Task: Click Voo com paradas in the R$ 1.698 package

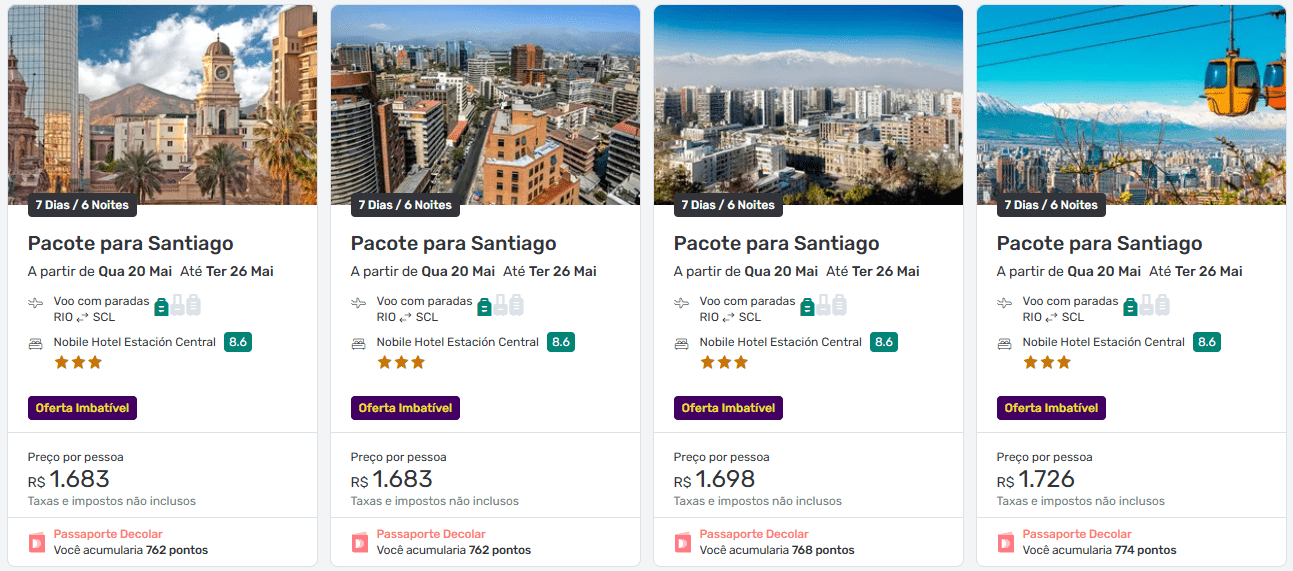Action: pyautogui.click(x=747, y=301)
